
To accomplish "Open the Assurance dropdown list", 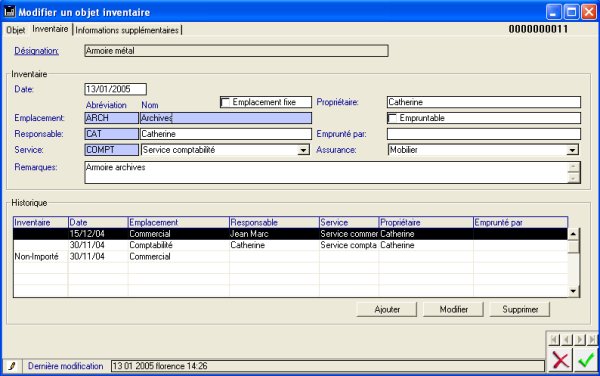I will 572,150.
